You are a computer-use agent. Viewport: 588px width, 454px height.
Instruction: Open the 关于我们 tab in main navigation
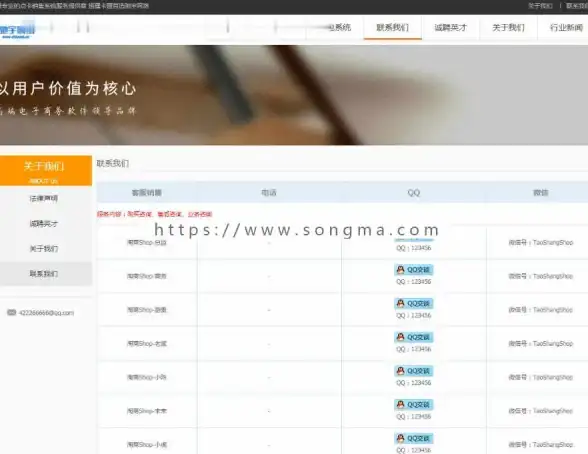pyautogui.click(x=508, y=27)
